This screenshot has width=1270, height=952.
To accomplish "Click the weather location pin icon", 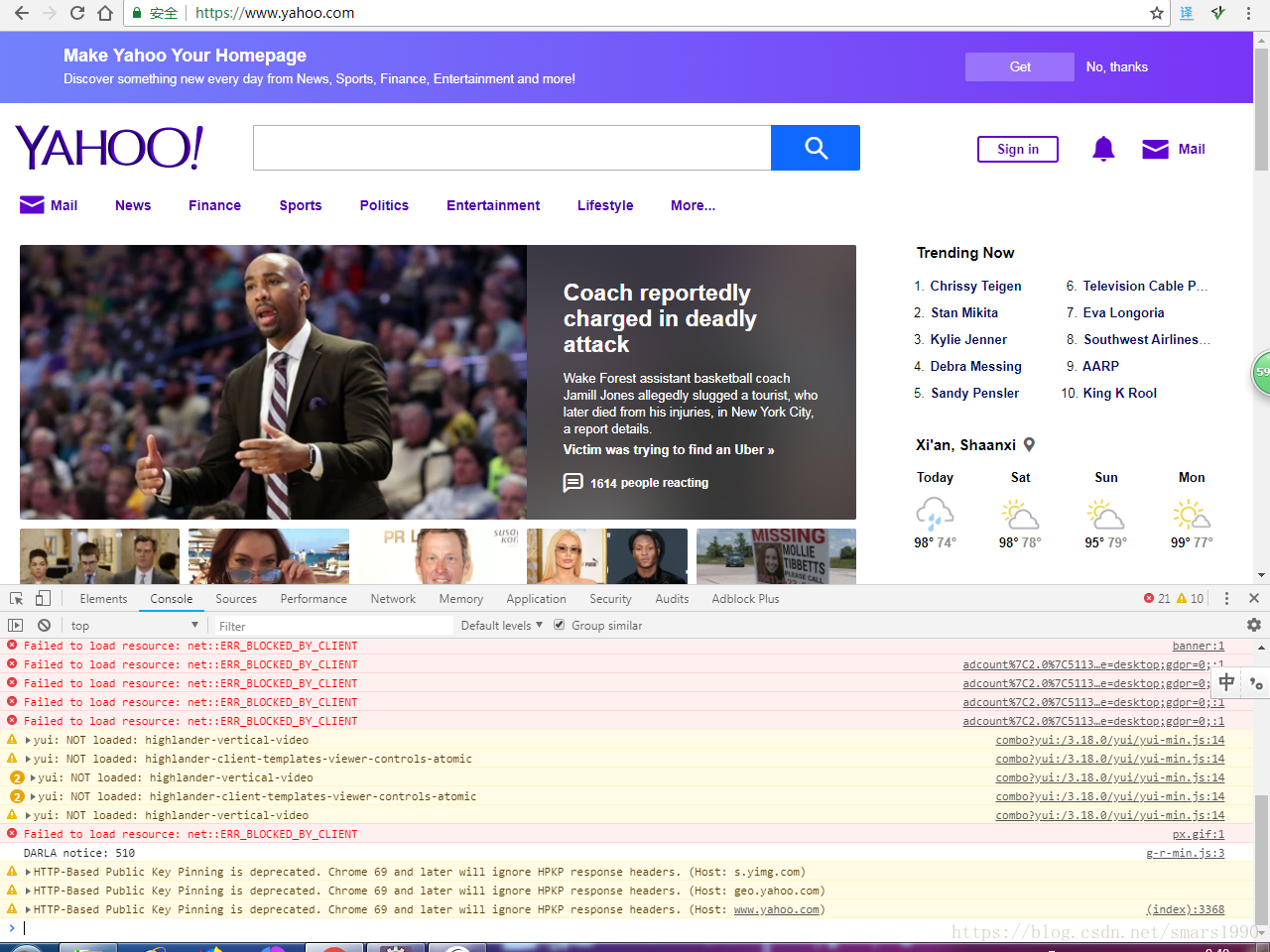I will (x=1029, y=445).
